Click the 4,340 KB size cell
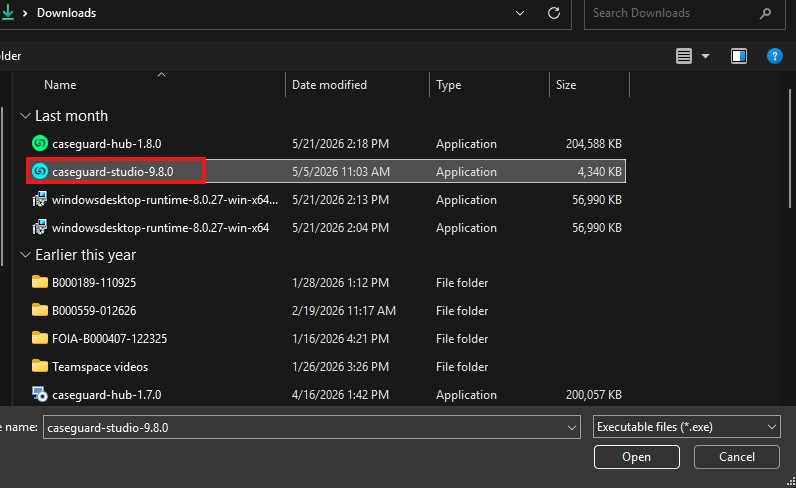Image resolution: width=796 pixels, height=488 pixels. click(600, 172)
